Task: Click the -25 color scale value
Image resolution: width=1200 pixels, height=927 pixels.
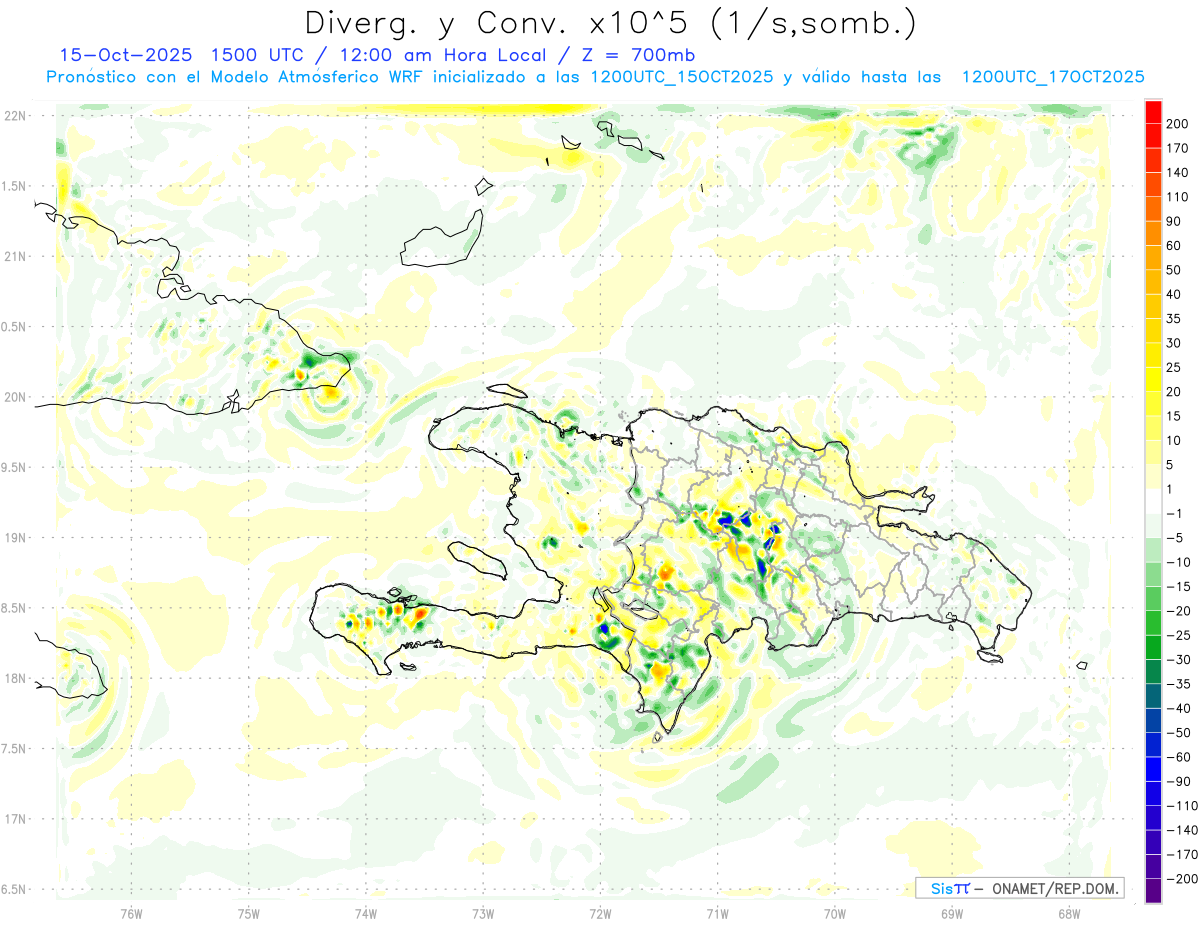Action: point(1179,636)
